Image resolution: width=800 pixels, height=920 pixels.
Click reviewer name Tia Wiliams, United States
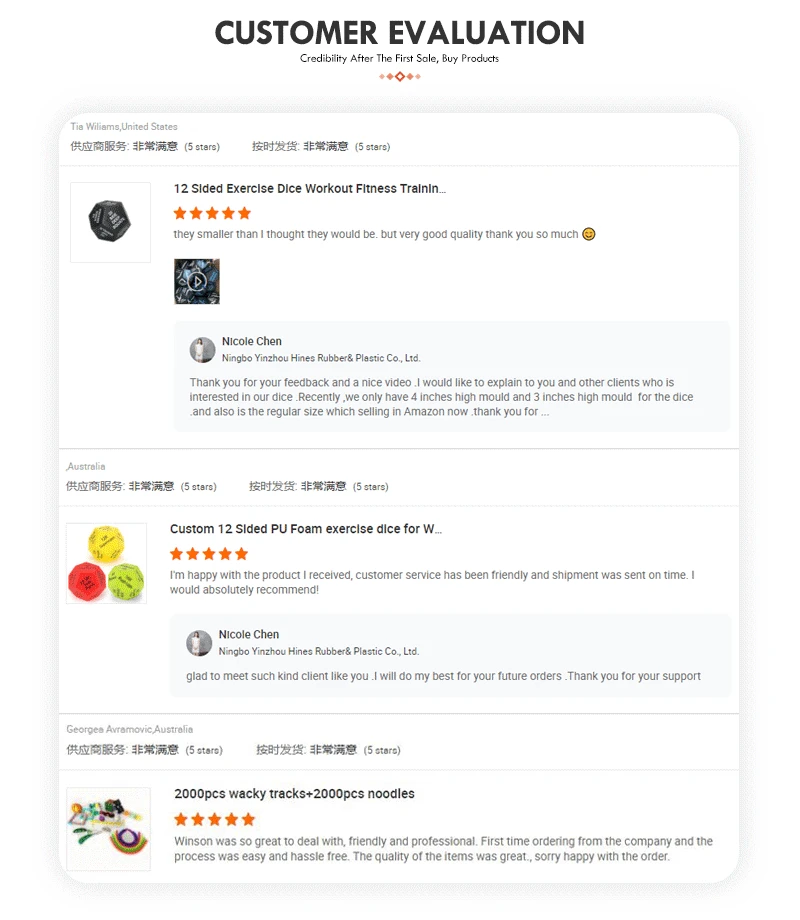[124, 127]
